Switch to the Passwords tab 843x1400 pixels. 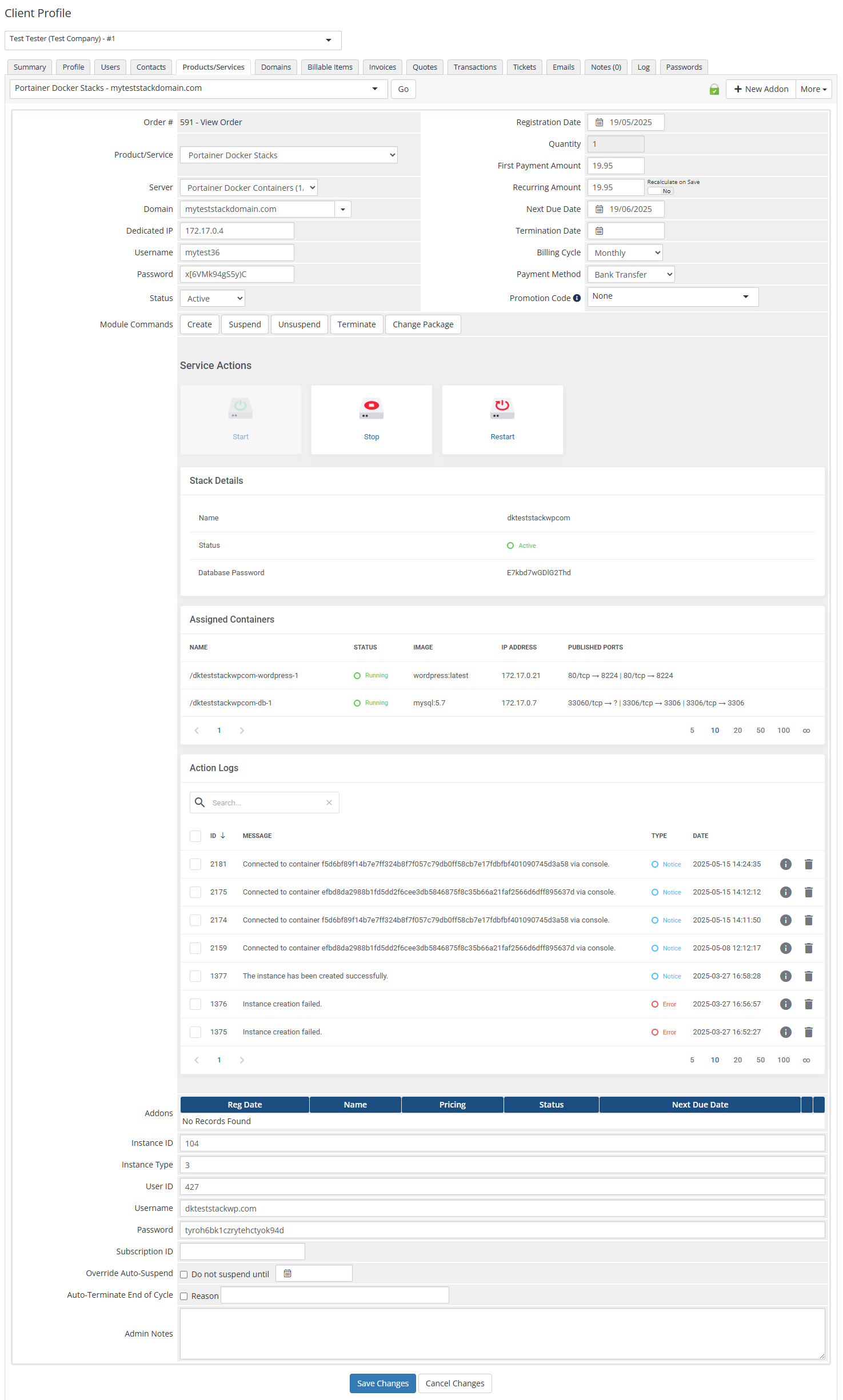pyautogui.click(x=684, y=67)
